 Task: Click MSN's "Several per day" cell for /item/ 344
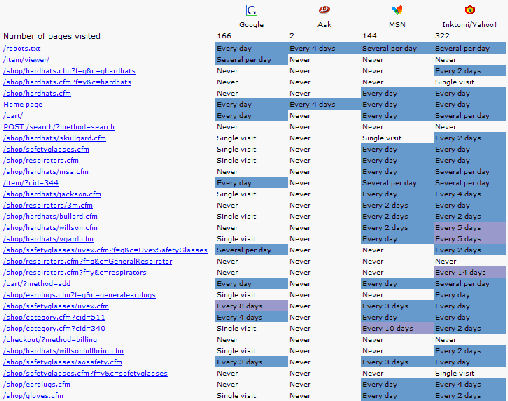[397, 183]
